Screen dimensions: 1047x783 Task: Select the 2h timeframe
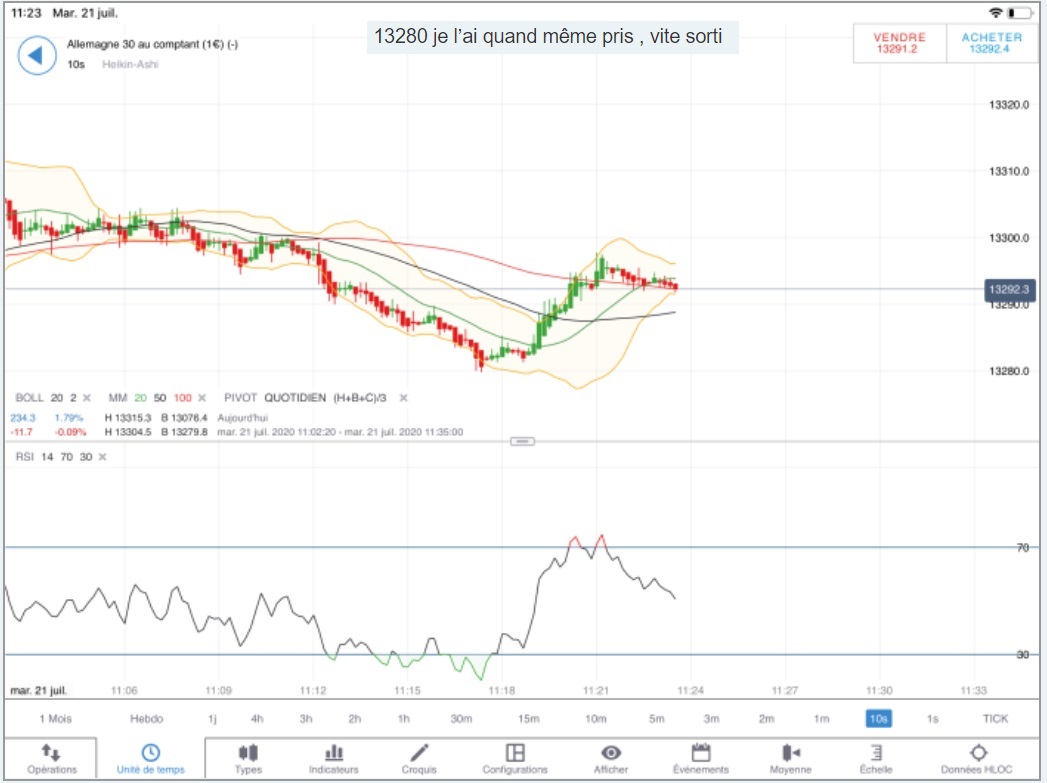(355, 719)
